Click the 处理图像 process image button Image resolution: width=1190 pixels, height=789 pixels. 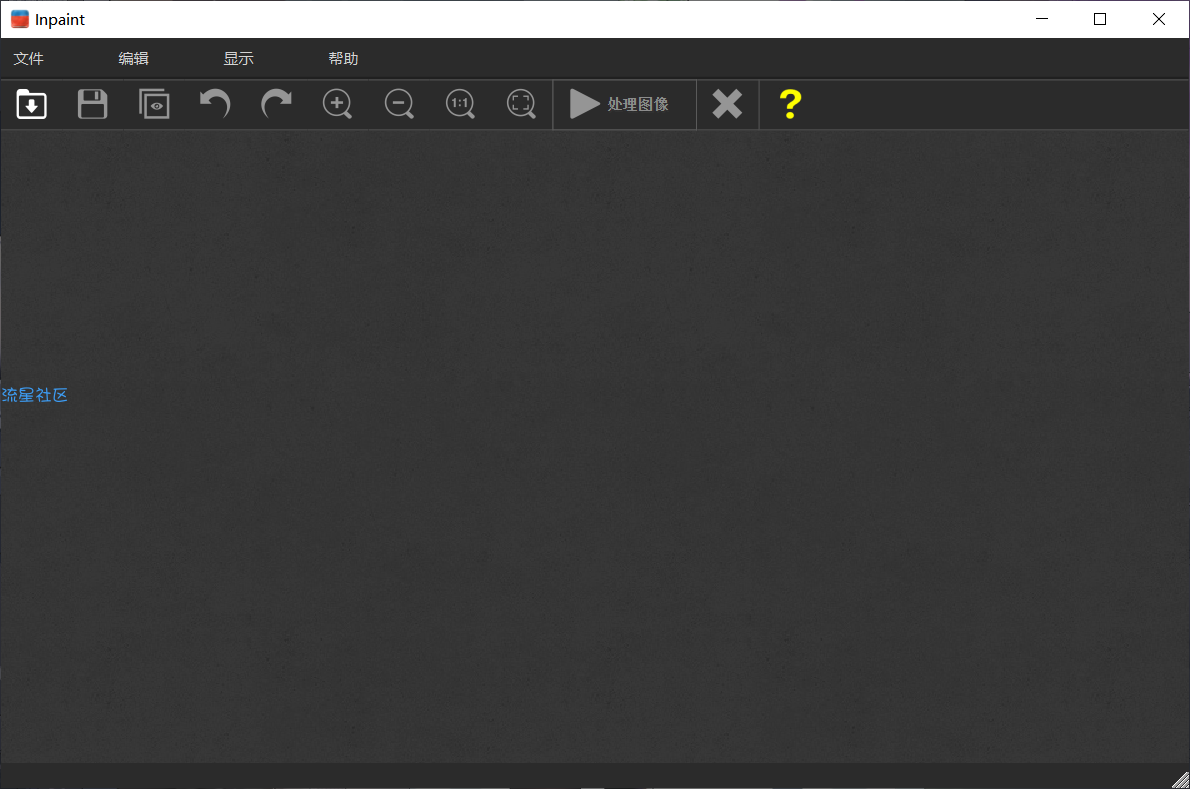pyautogui.click(x=625, y=104)
